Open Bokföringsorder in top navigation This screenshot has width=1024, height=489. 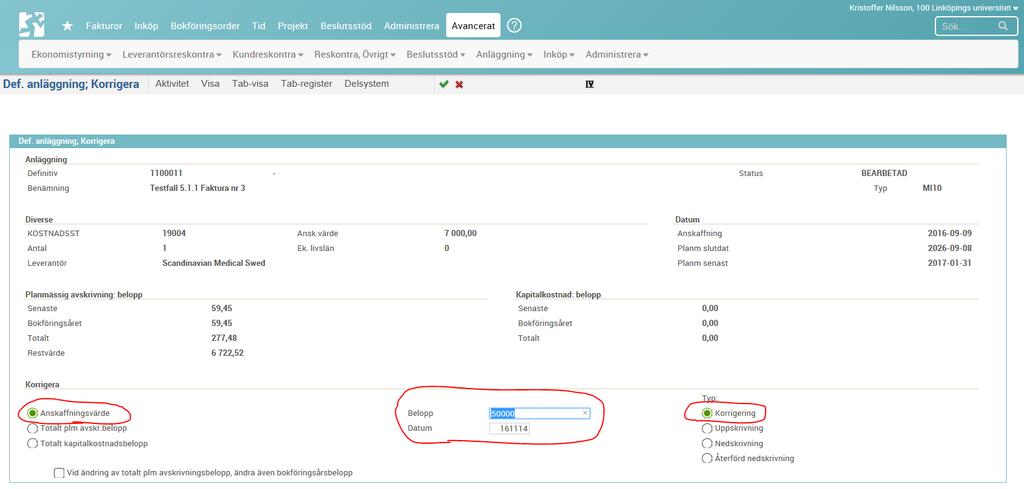pyautogui.click(x=204, y=26)
